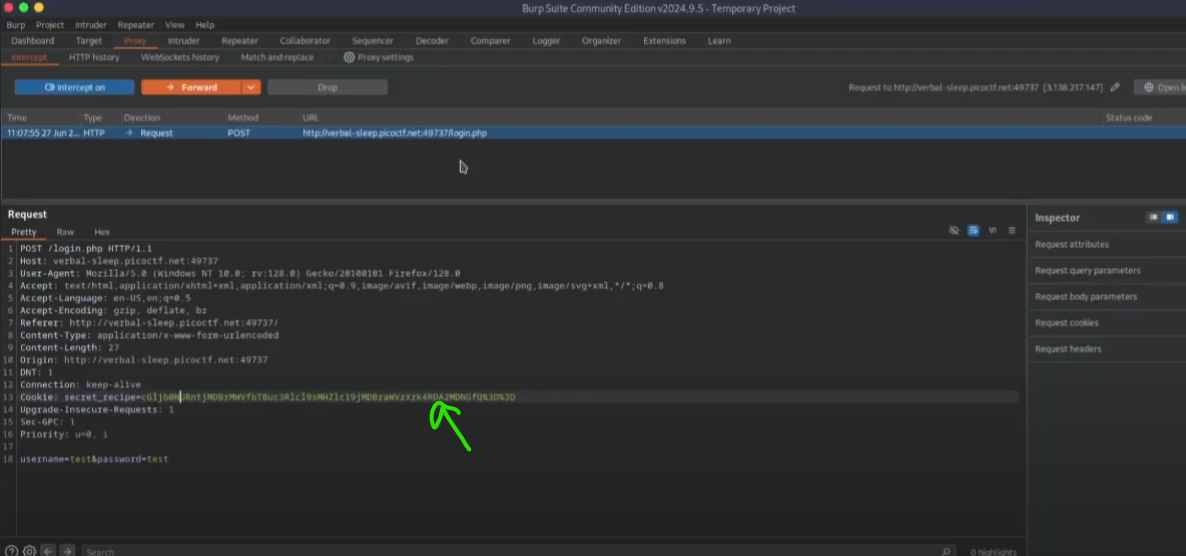This screenshot has width=1186, height=556.
Task: Toggle Intercept on button
Action: tap(74, 88)
